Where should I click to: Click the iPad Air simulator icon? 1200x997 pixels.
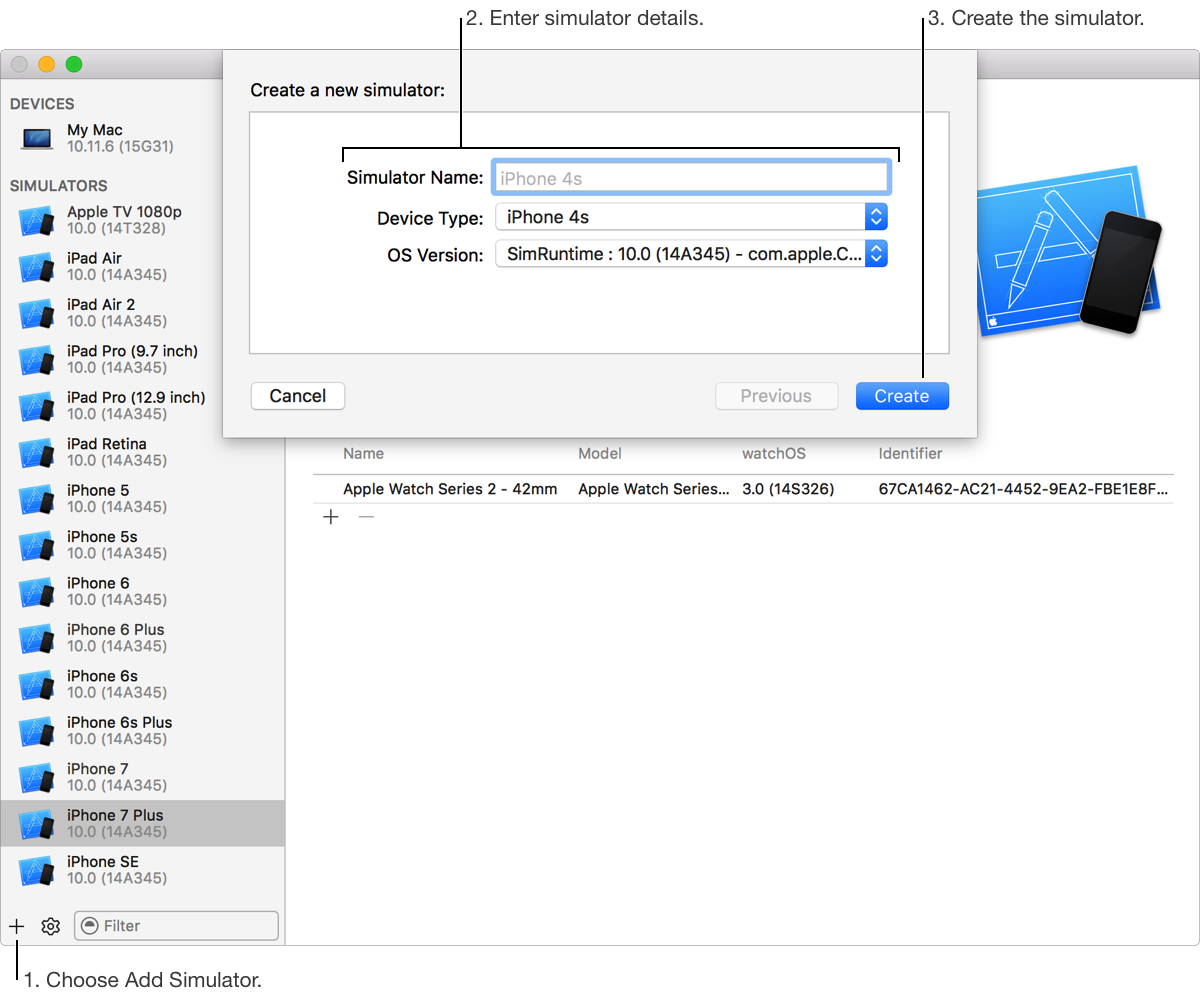click(36, 267)
